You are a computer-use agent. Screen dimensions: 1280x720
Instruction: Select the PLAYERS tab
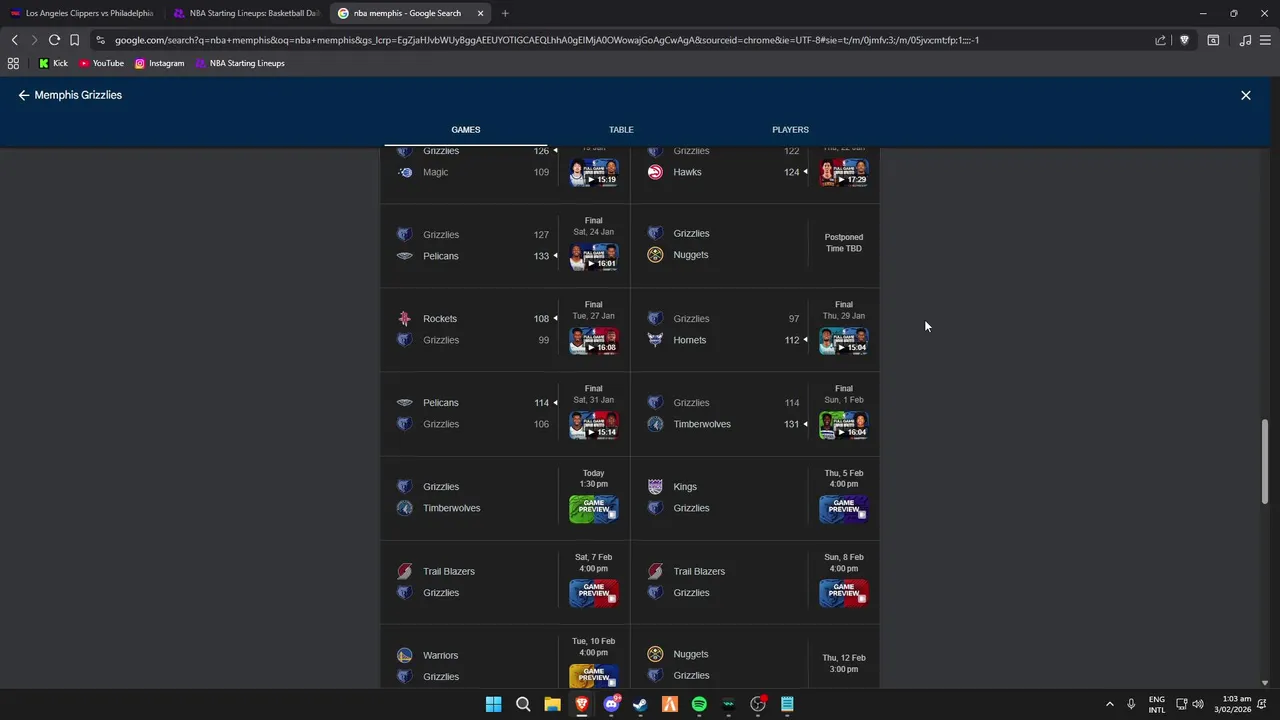[790, 130]
